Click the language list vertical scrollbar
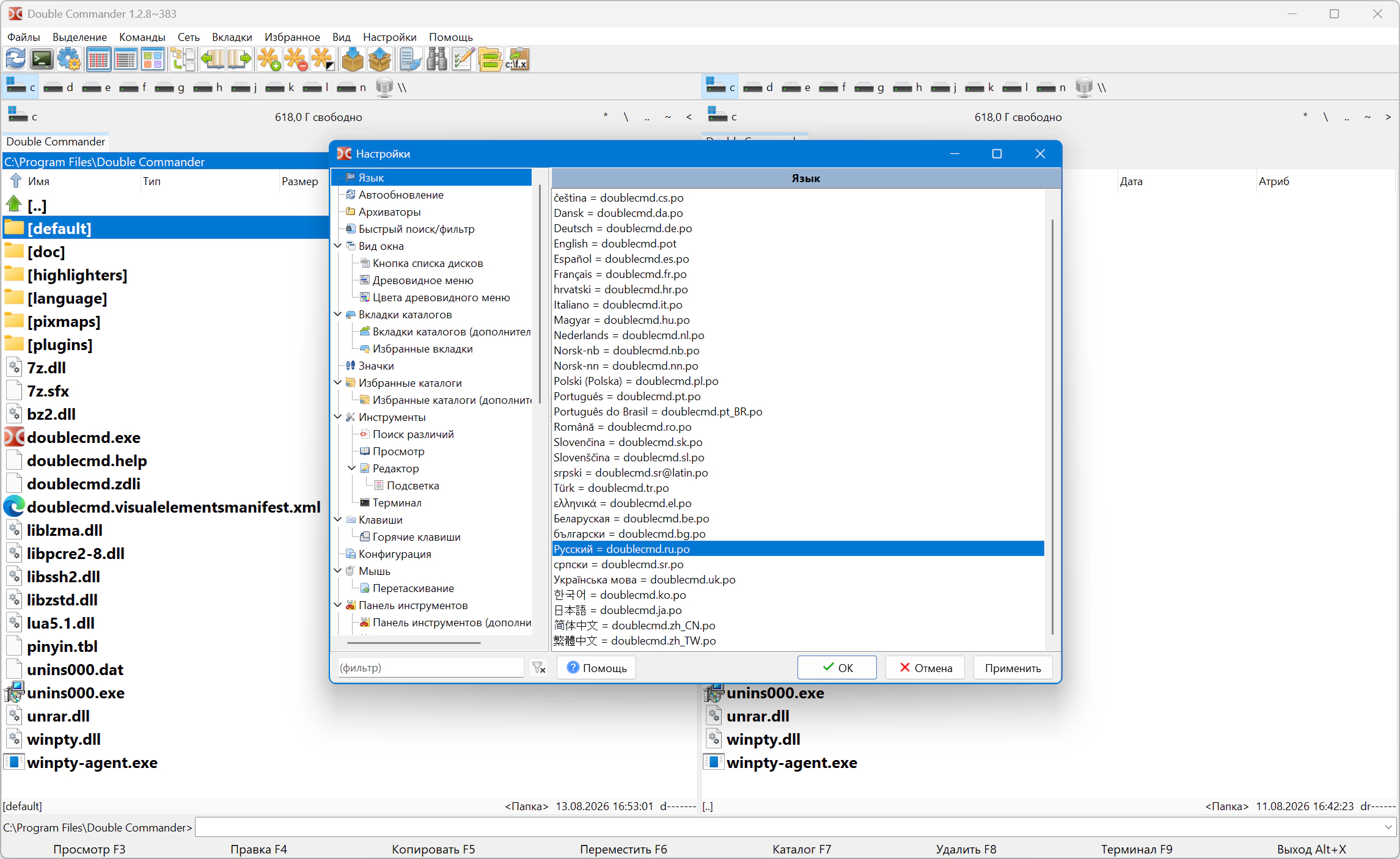 (1052, 426)
